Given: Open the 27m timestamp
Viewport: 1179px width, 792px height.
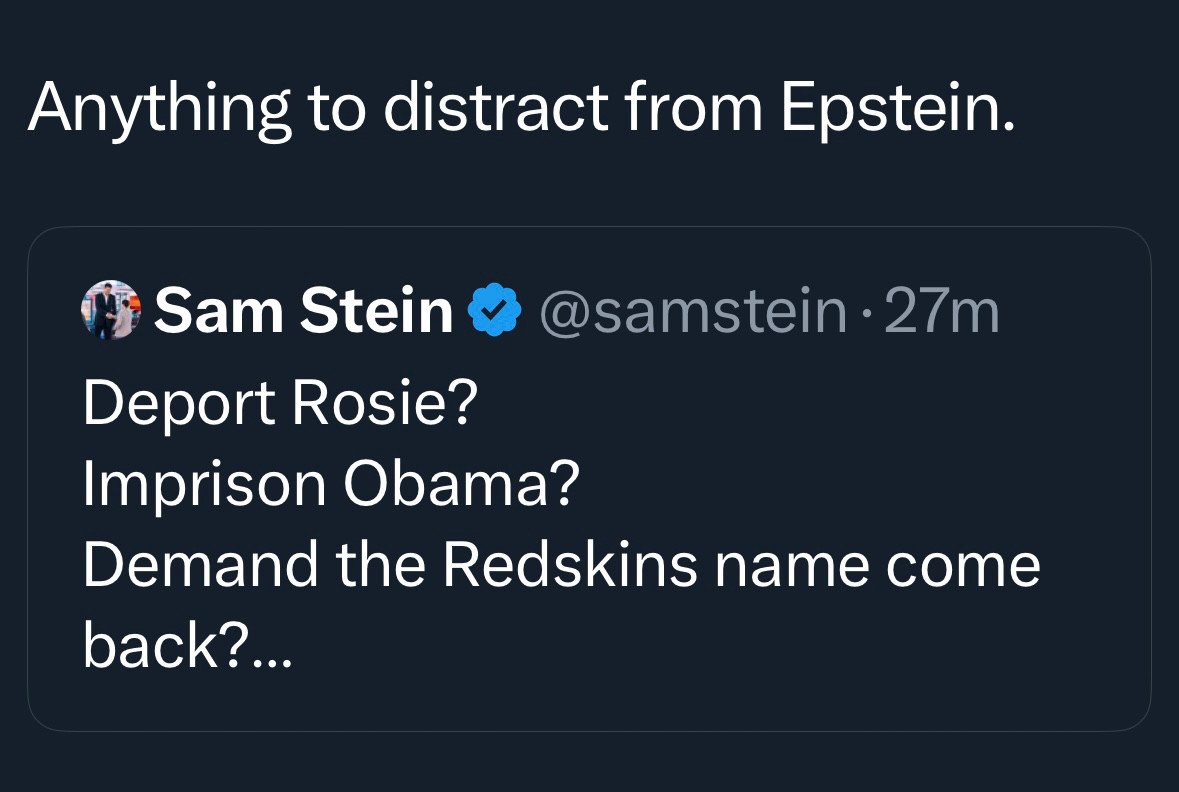Looking at the screenshot, I should (x=941, y=311).
